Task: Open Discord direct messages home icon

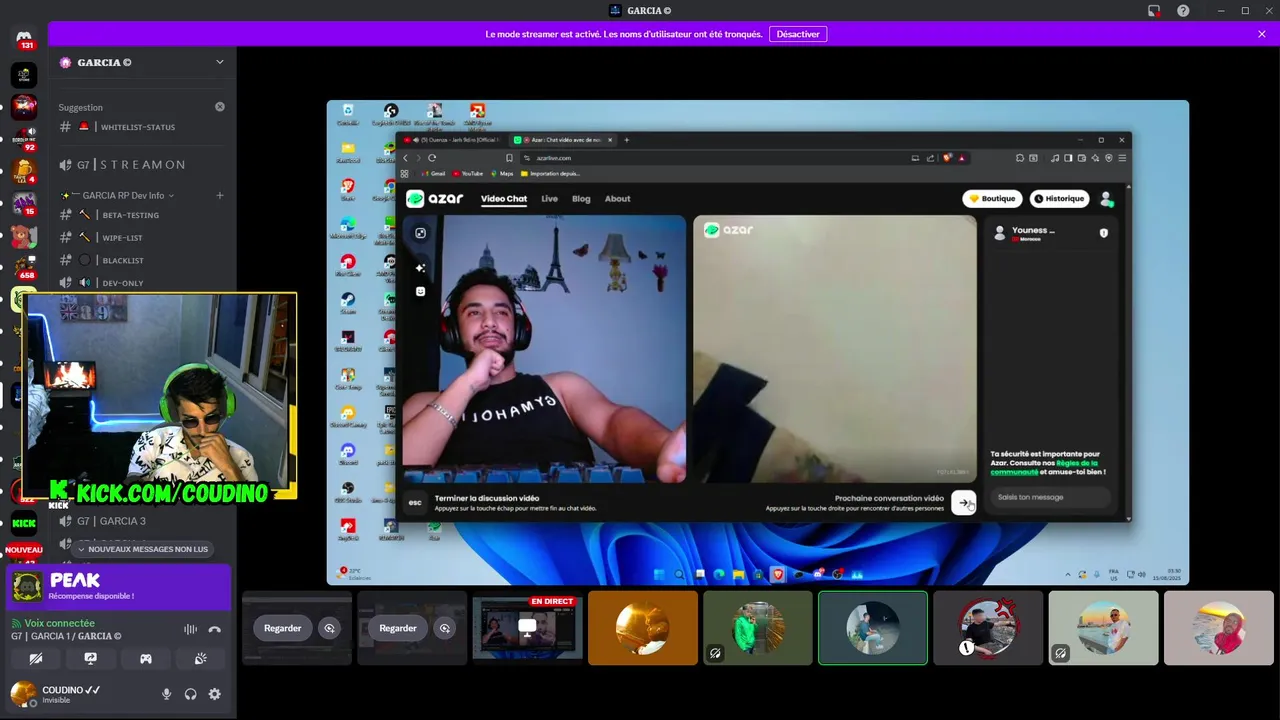Action: click(24, 39)
